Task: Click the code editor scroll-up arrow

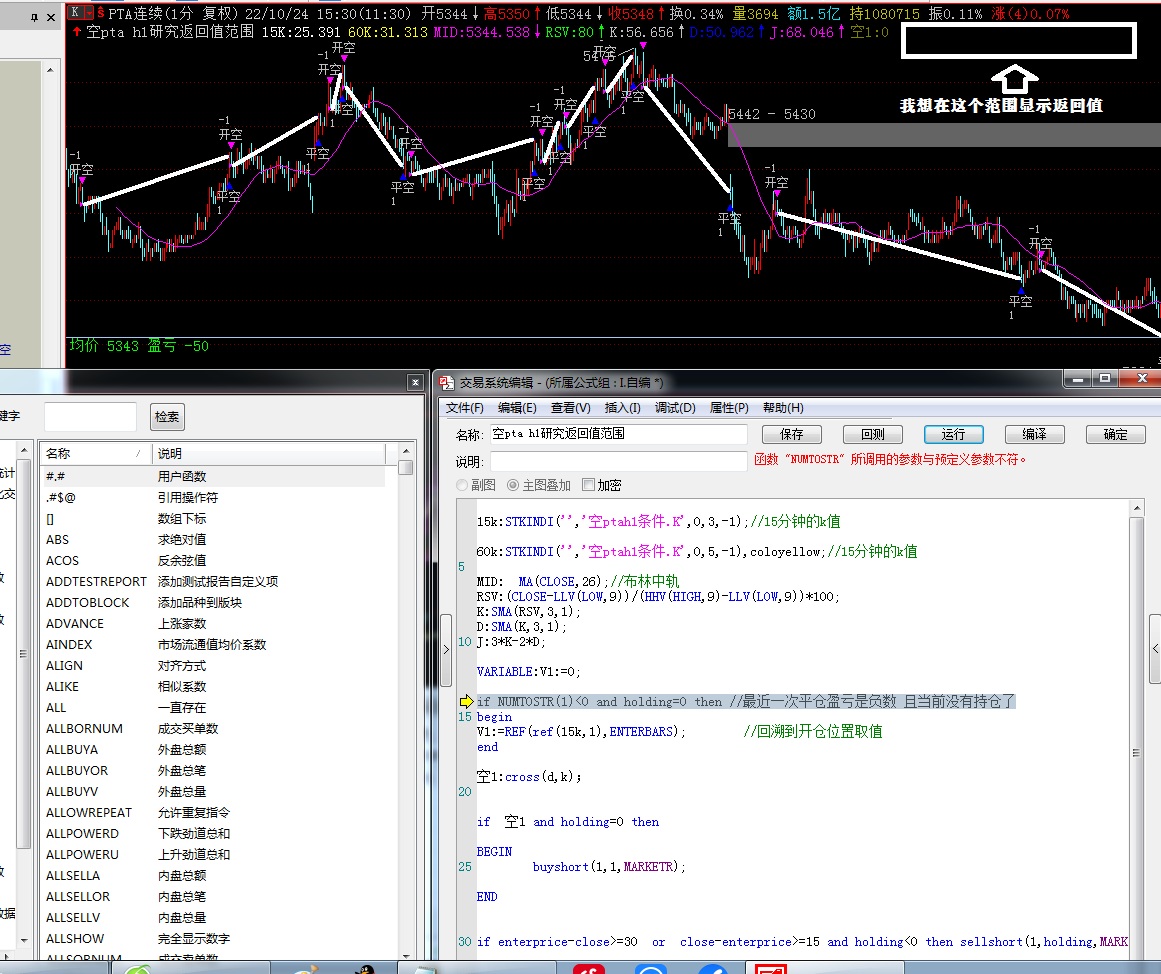Action: tap(1137, 508)
